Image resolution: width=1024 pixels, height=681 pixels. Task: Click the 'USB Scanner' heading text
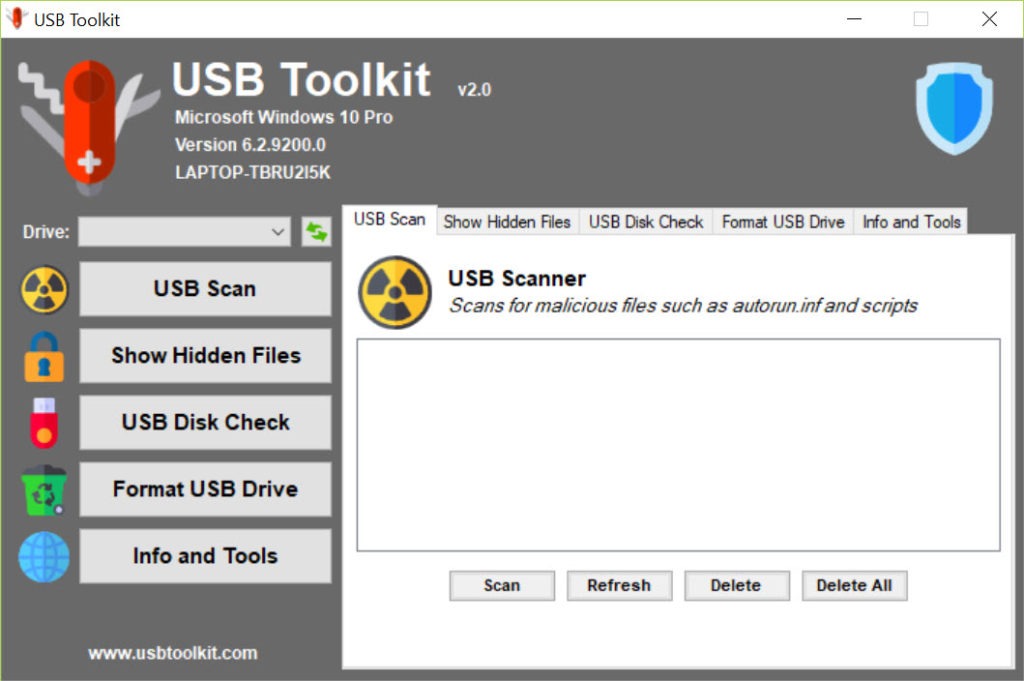pos(517,279)
